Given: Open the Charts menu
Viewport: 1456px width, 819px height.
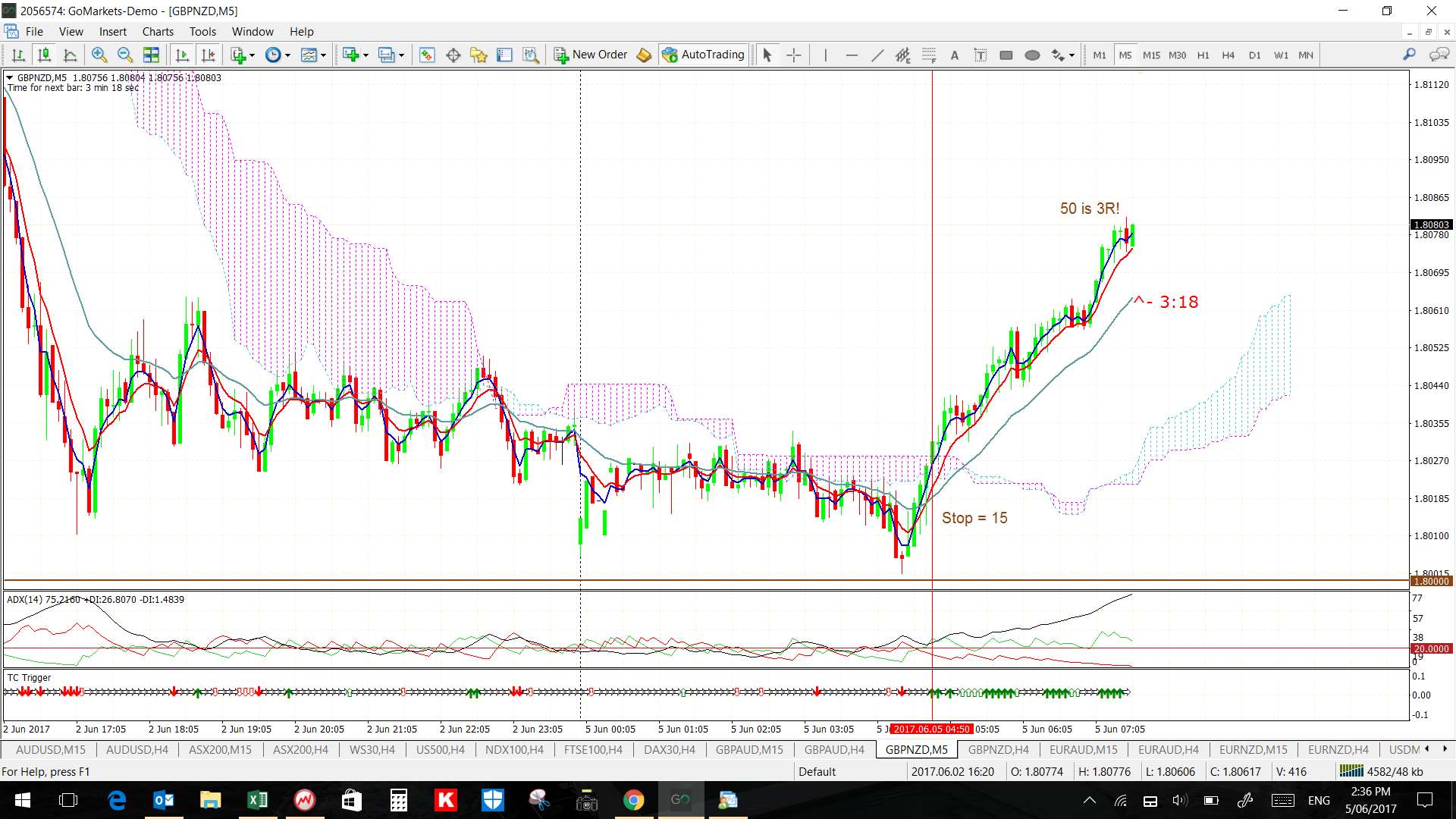Looking at the screenshot, I should (x=158, y=32).
